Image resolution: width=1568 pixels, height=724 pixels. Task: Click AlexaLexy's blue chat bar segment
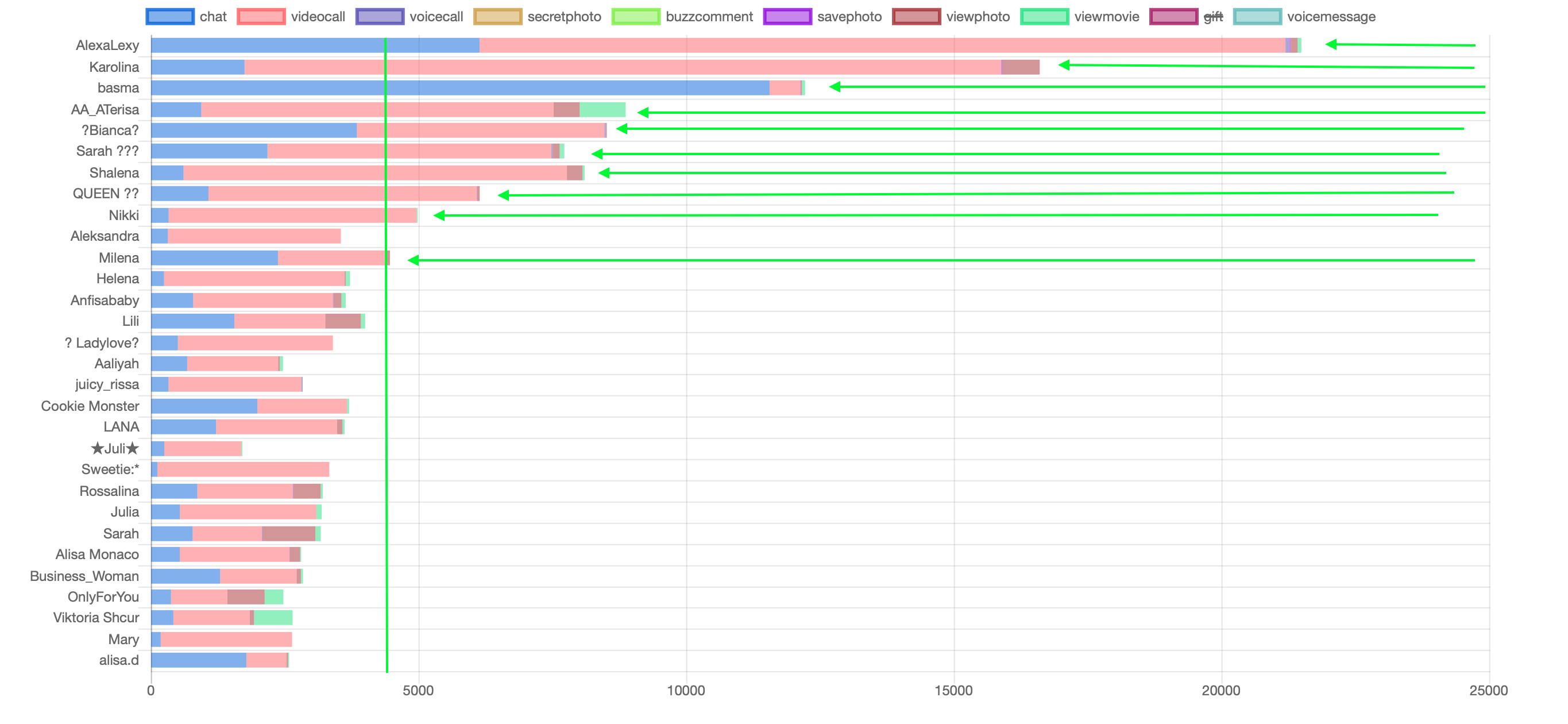coord(315,45)
